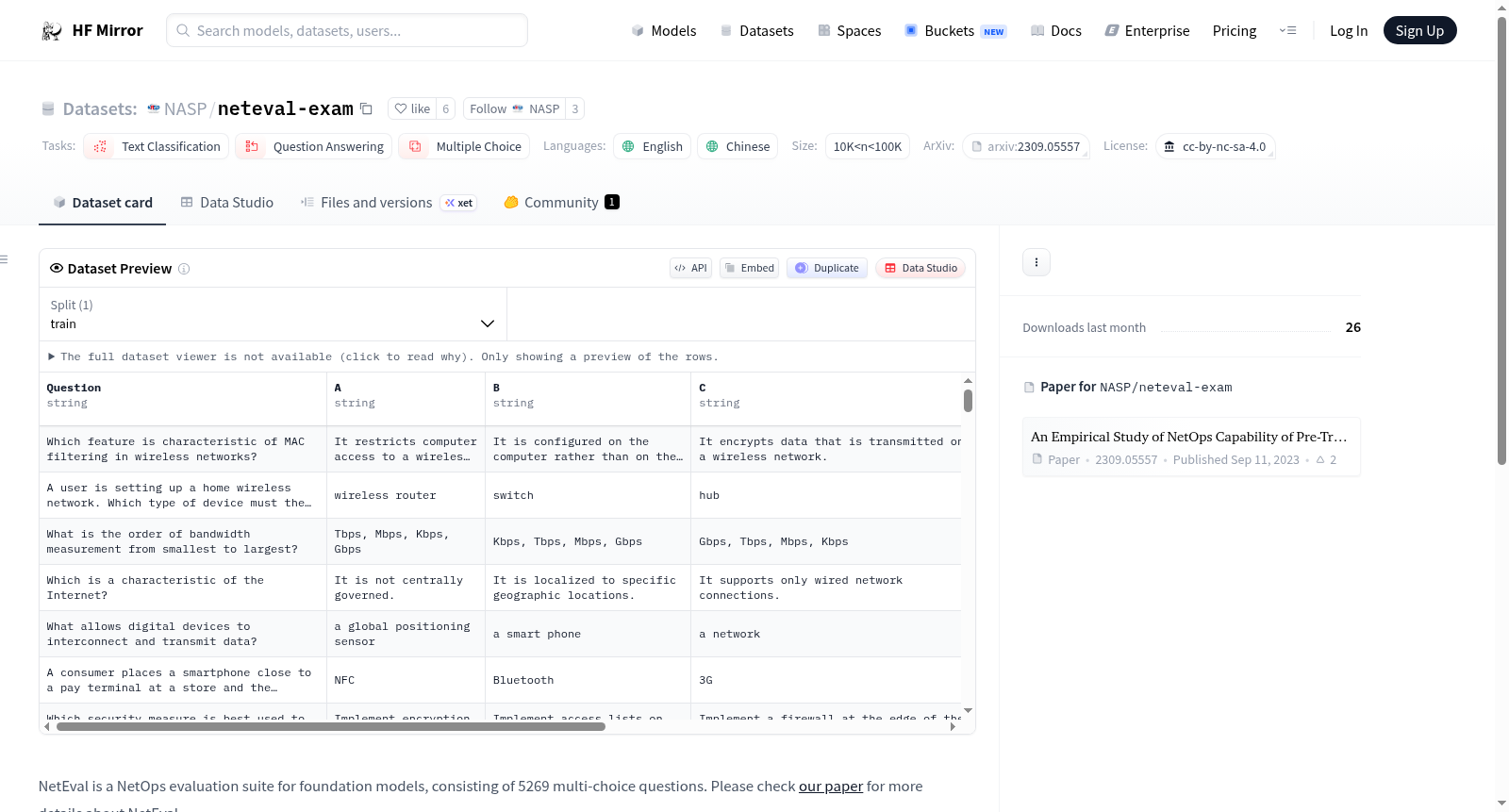Click the paper icon beside 'Paper for'
This screenshot has width=1509, height=812.
tap(1029, 388)
